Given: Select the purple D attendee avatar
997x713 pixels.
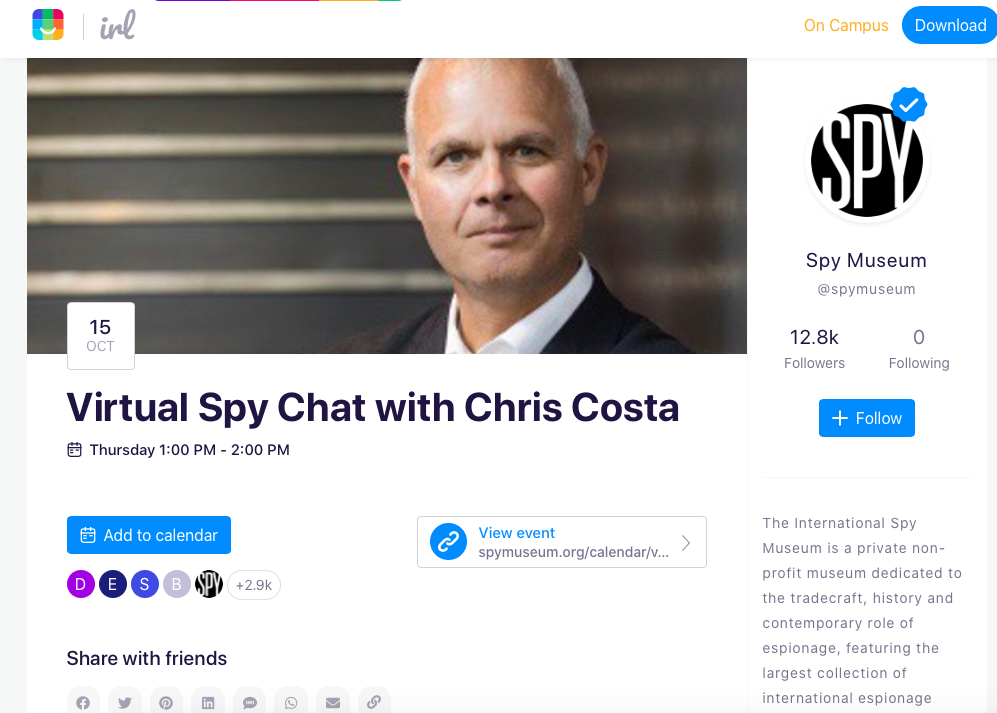Looking at the screenshot, I should 81,585.
